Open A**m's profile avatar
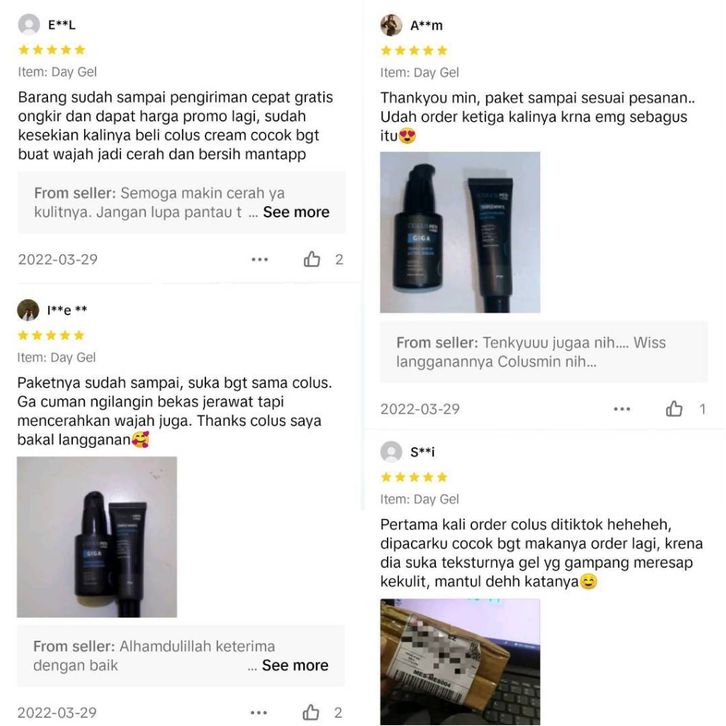Viewport: 726px width, 726px height. pyautogui.click(x=391, y=25)
